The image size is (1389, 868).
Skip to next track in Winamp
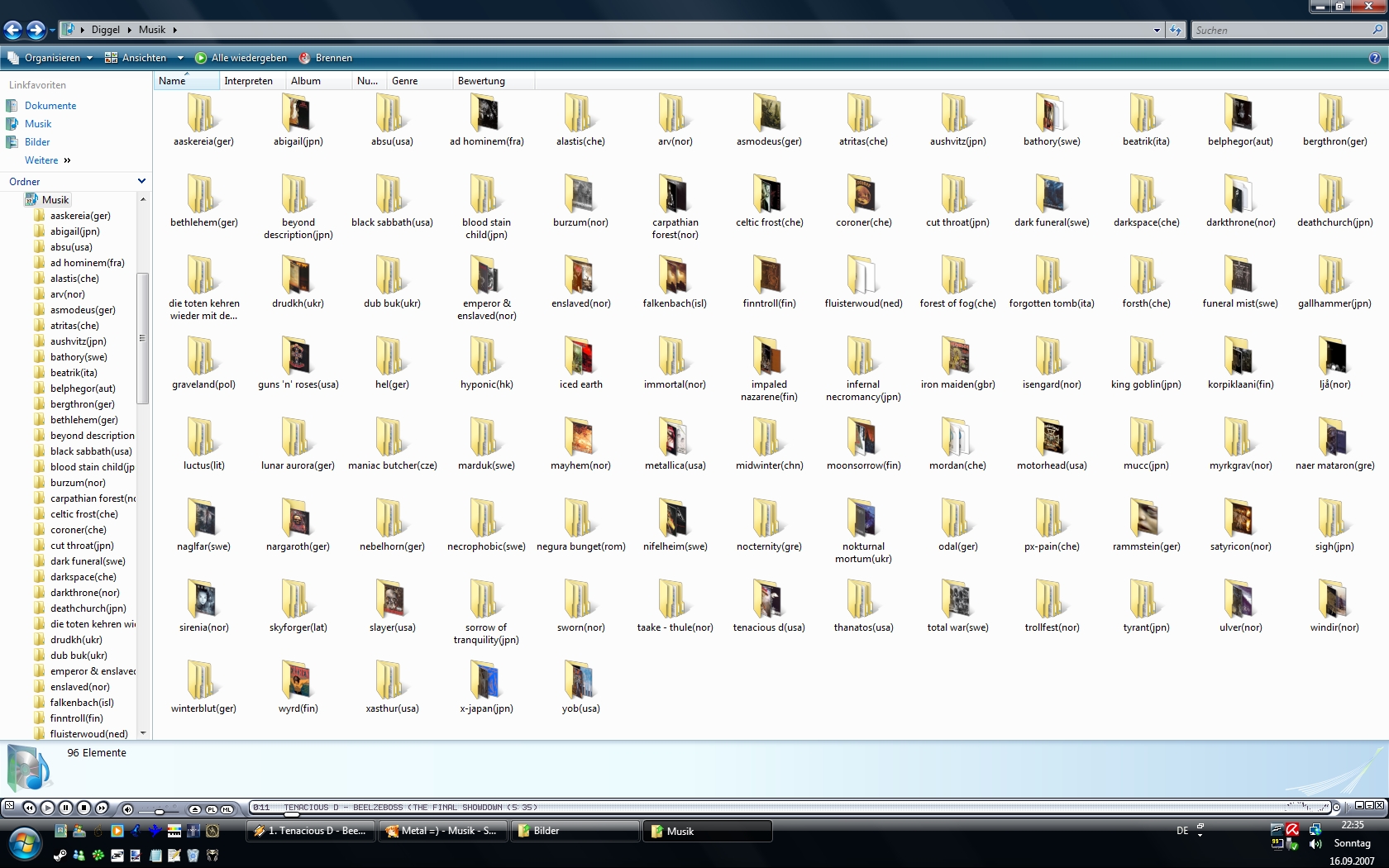click(x=102, y=808)
